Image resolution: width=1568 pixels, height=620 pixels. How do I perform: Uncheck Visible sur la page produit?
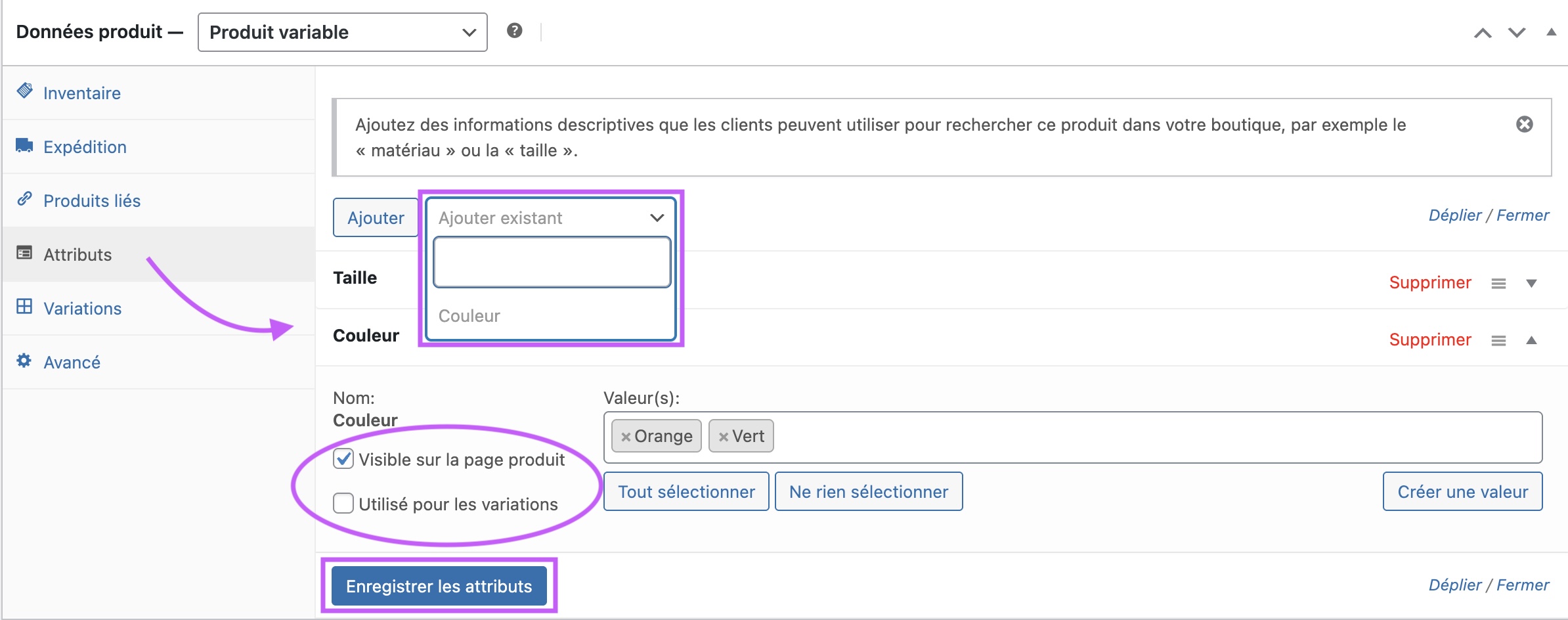343,458
